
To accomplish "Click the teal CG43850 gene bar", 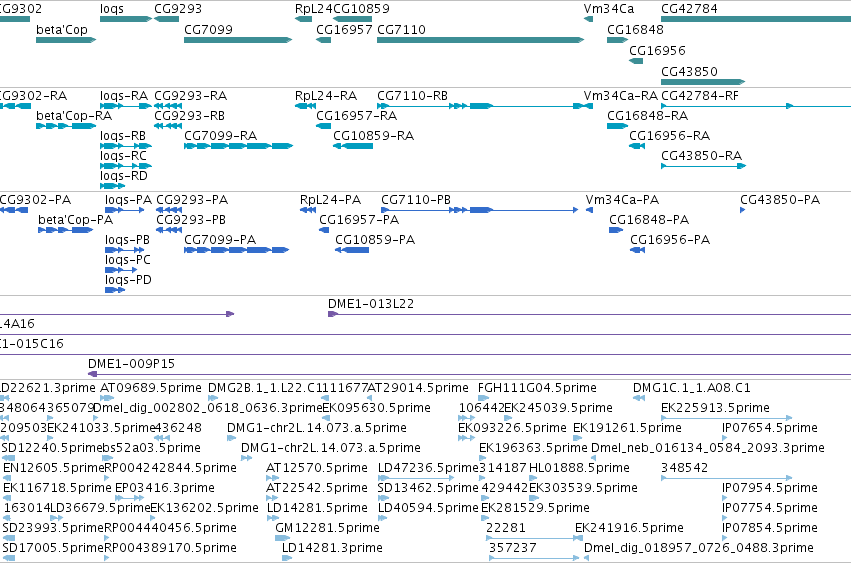I will (x=703, y=82).
